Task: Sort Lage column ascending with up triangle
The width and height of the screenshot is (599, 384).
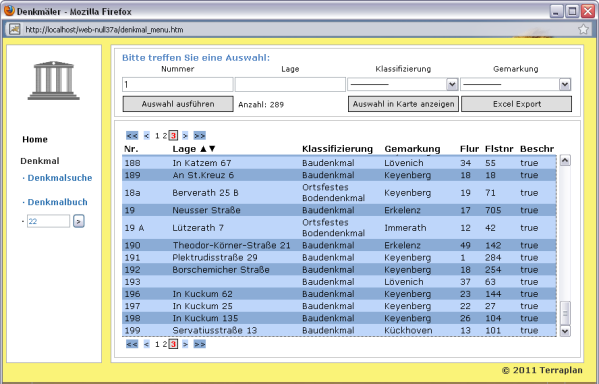Action: (x=203, y=149)
